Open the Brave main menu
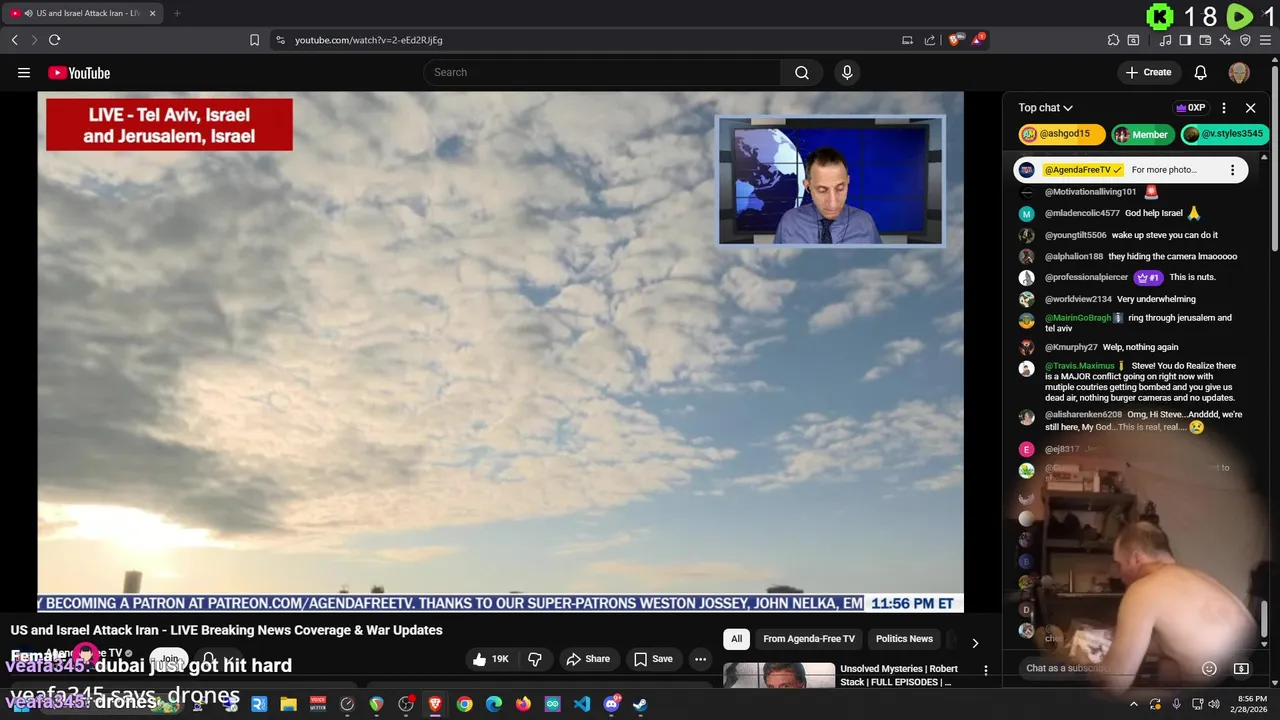This screenshot has height=720, width=1280. click(x=1265, y=40)
